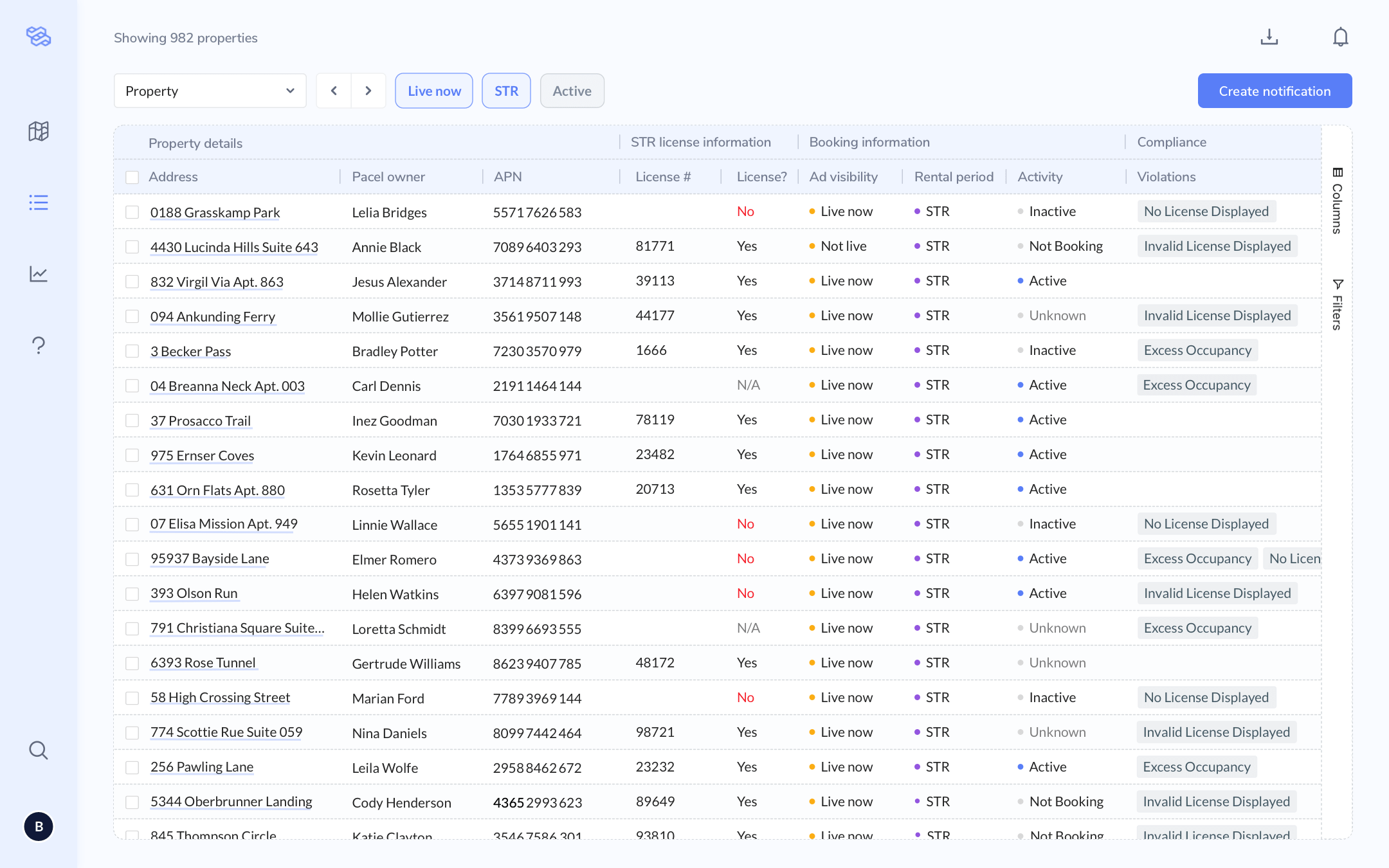
Task: Open the help section
Action: click(x=39, y=345)
